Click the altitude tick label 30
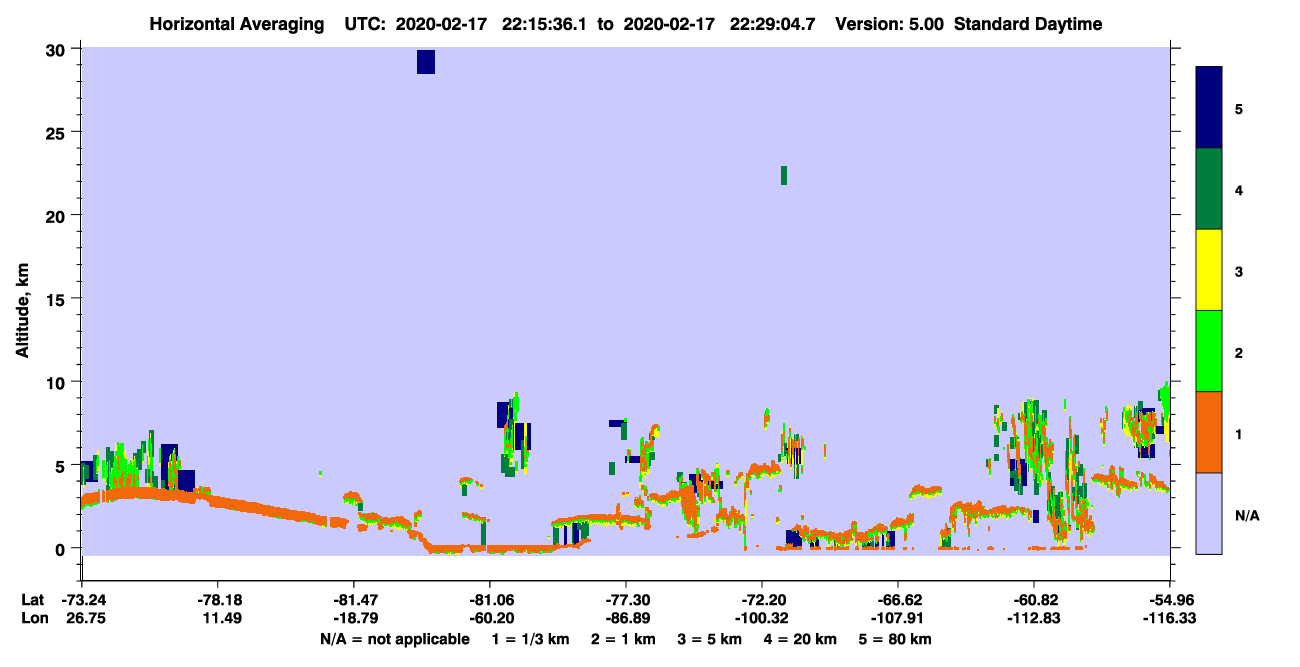 pyautogui.click(x=58, y=49)
